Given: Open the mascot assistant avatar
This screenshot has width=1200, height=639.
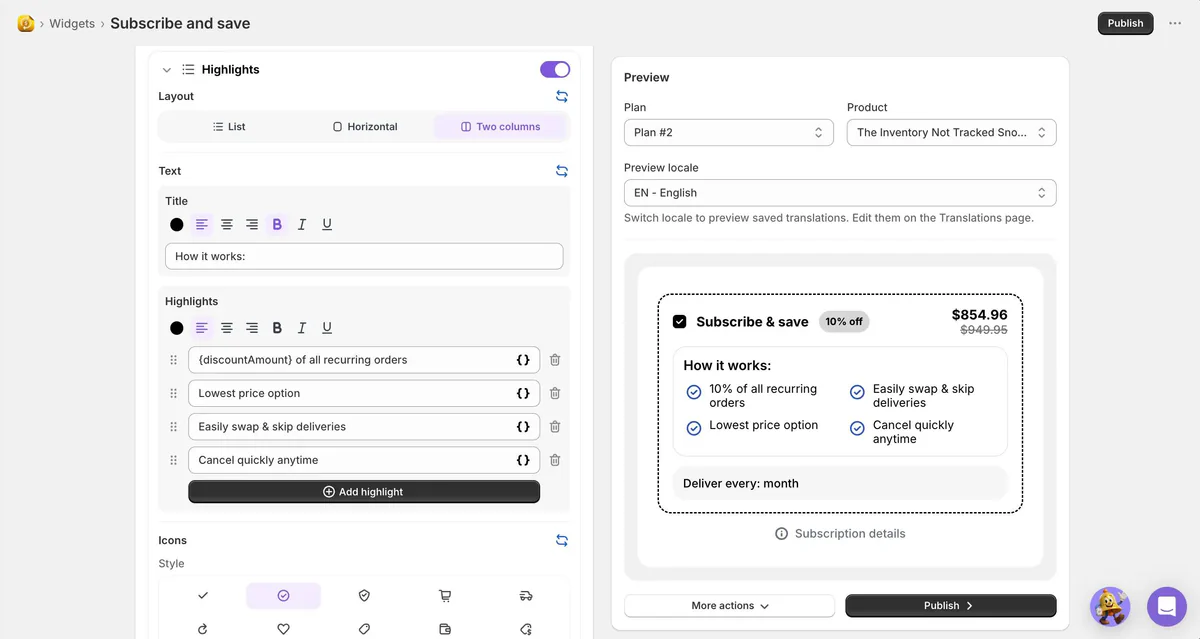Looking at the screenshot, I should point(1110,606).
